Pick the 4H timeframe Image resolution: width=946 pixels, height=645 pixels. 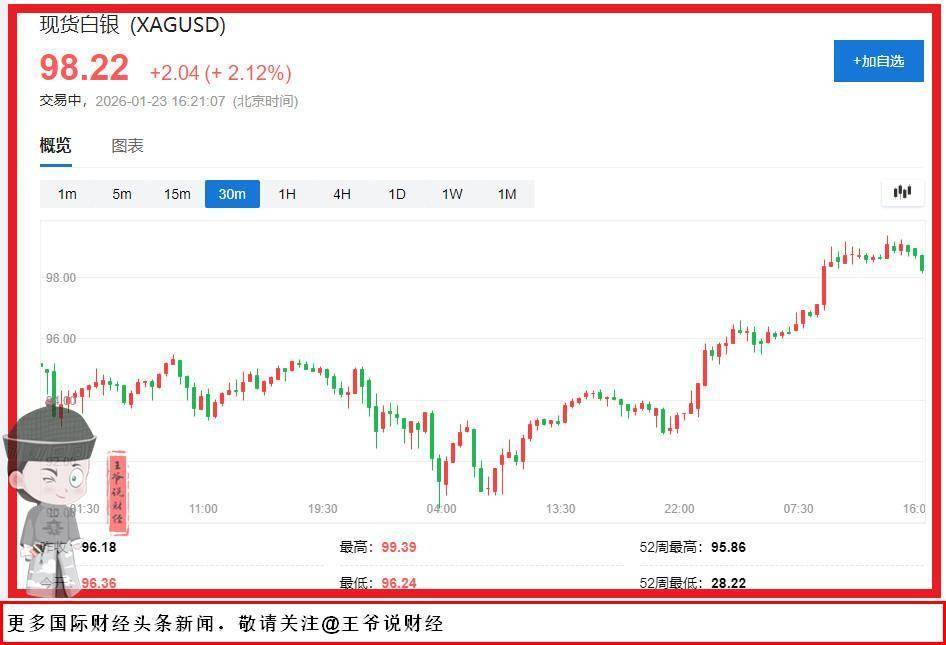pos(342,194)
